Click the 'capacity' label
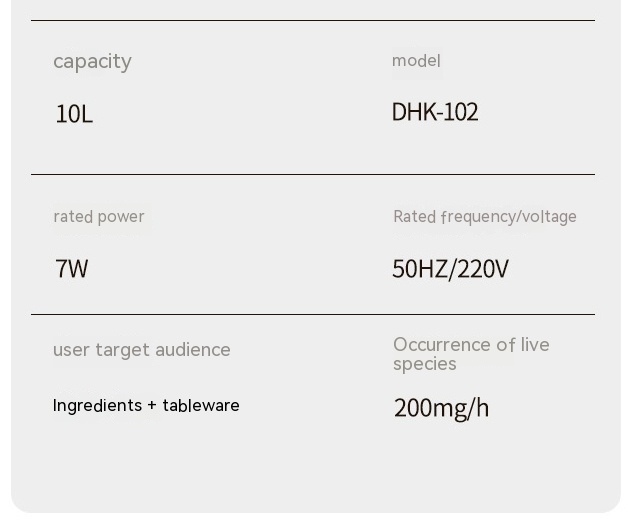644x531 pixels. pos(92,62)
